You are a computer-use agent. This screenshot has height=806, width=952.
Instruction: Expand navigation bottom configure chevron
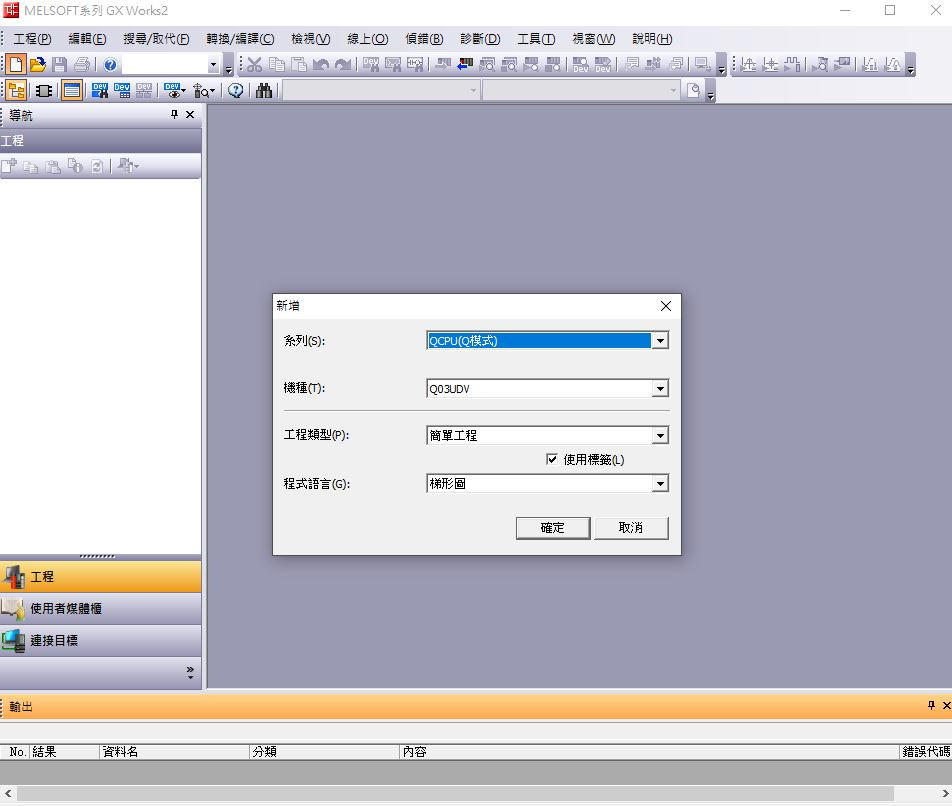coord(190,672)
